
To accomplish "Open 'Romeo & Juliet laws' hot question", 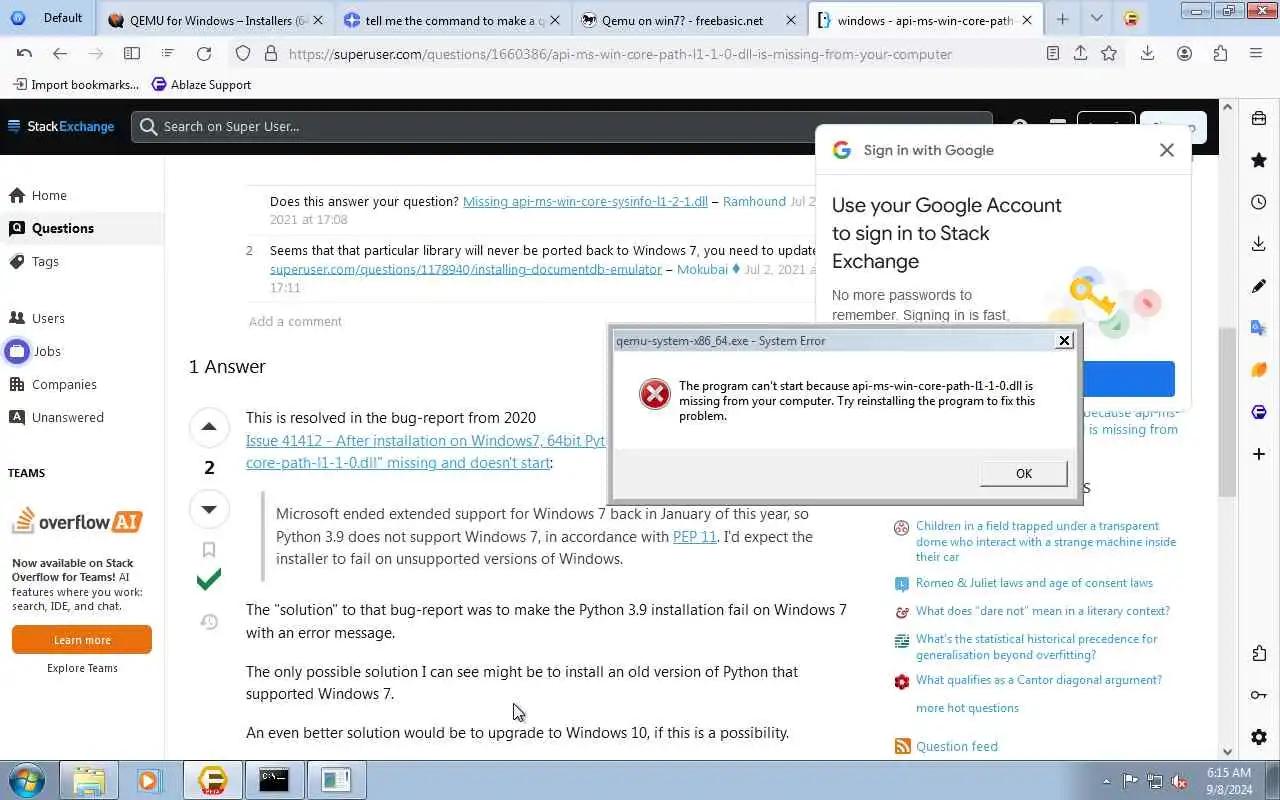I will pos(1034,583).
